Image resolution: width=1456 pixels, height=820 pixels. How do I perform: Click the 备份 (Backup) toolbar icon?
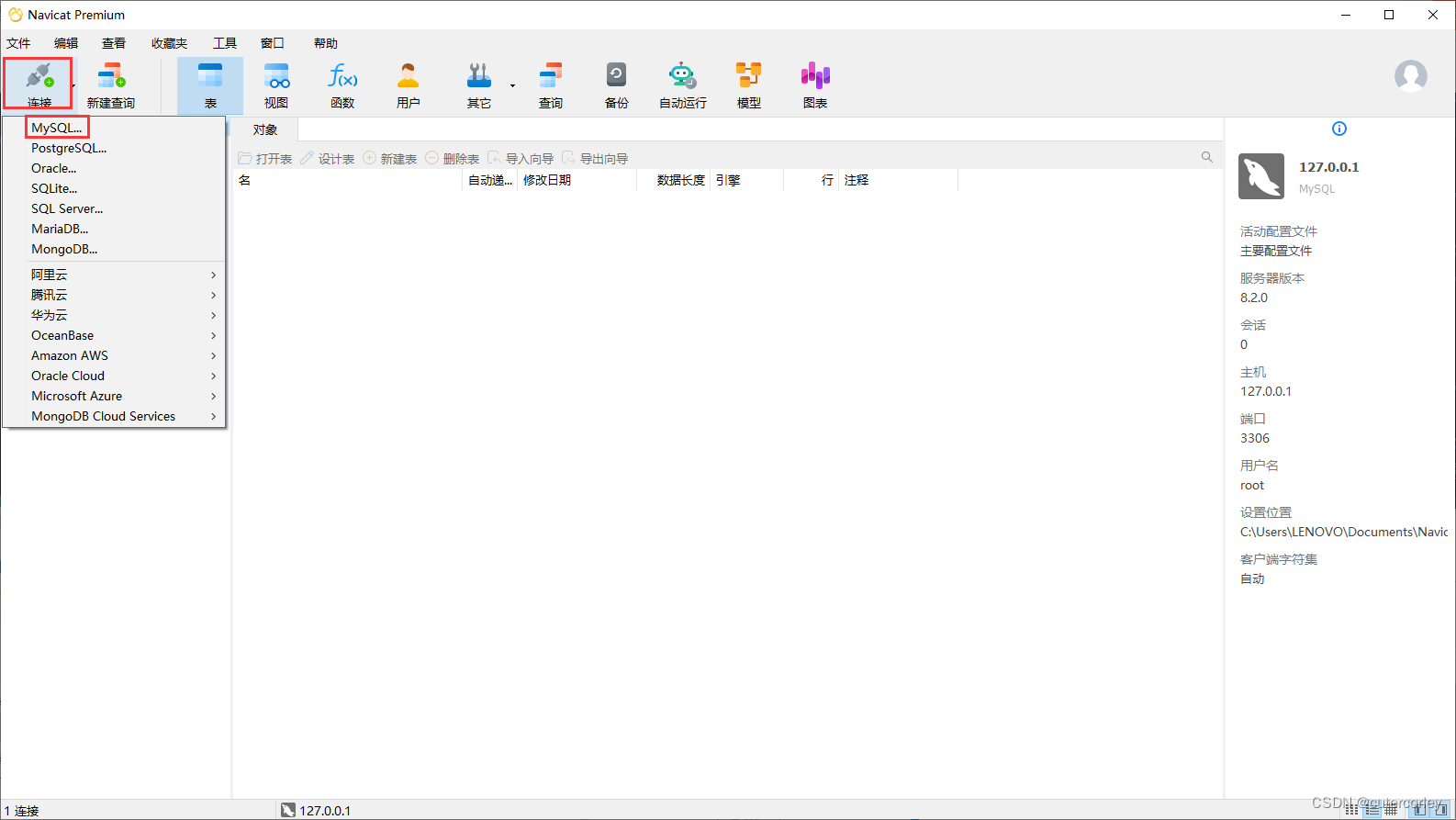pyautogui.click(x=617, y=85)
